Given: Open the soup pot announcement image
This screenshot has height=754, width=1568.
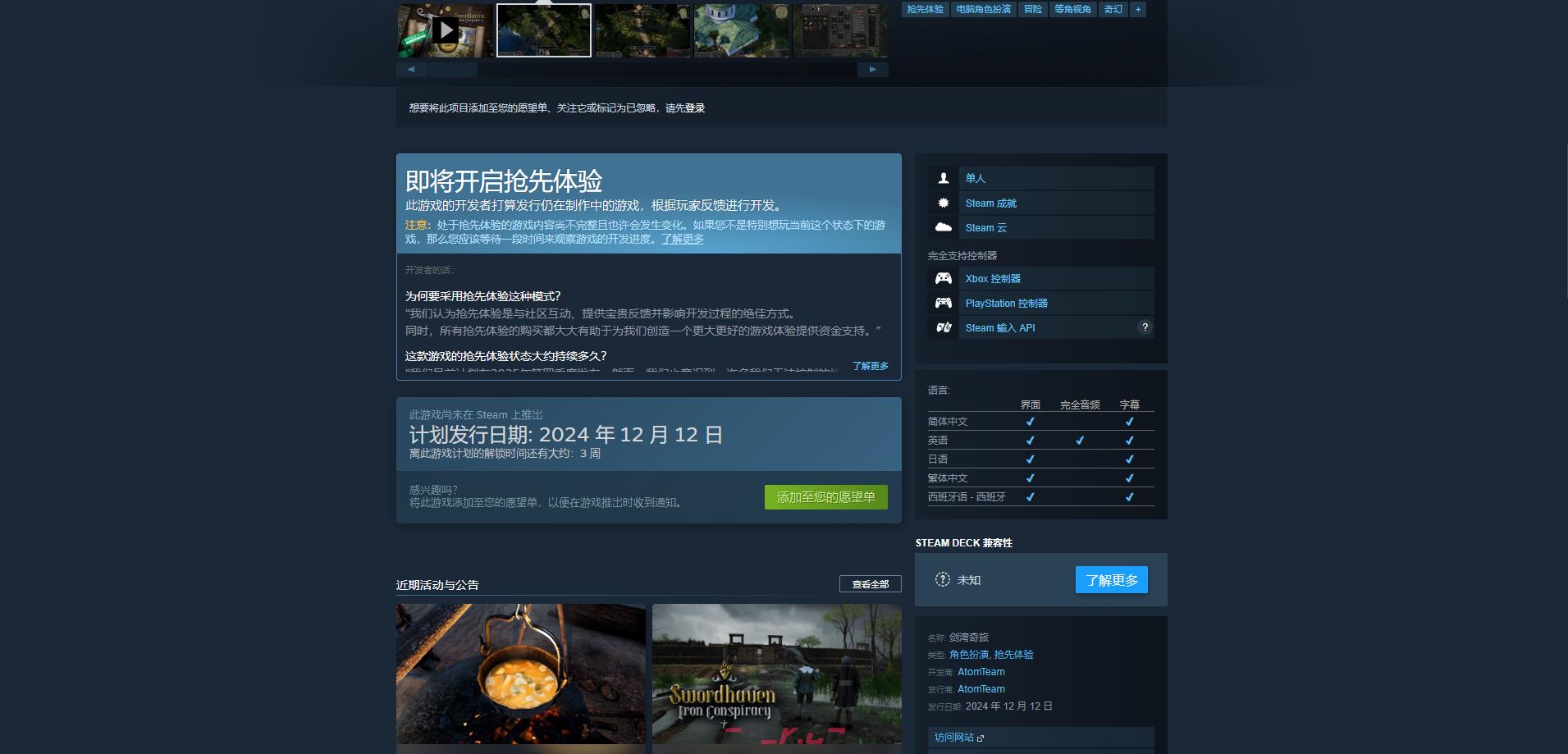Looking at the screenshot, I should pos(521,674).
